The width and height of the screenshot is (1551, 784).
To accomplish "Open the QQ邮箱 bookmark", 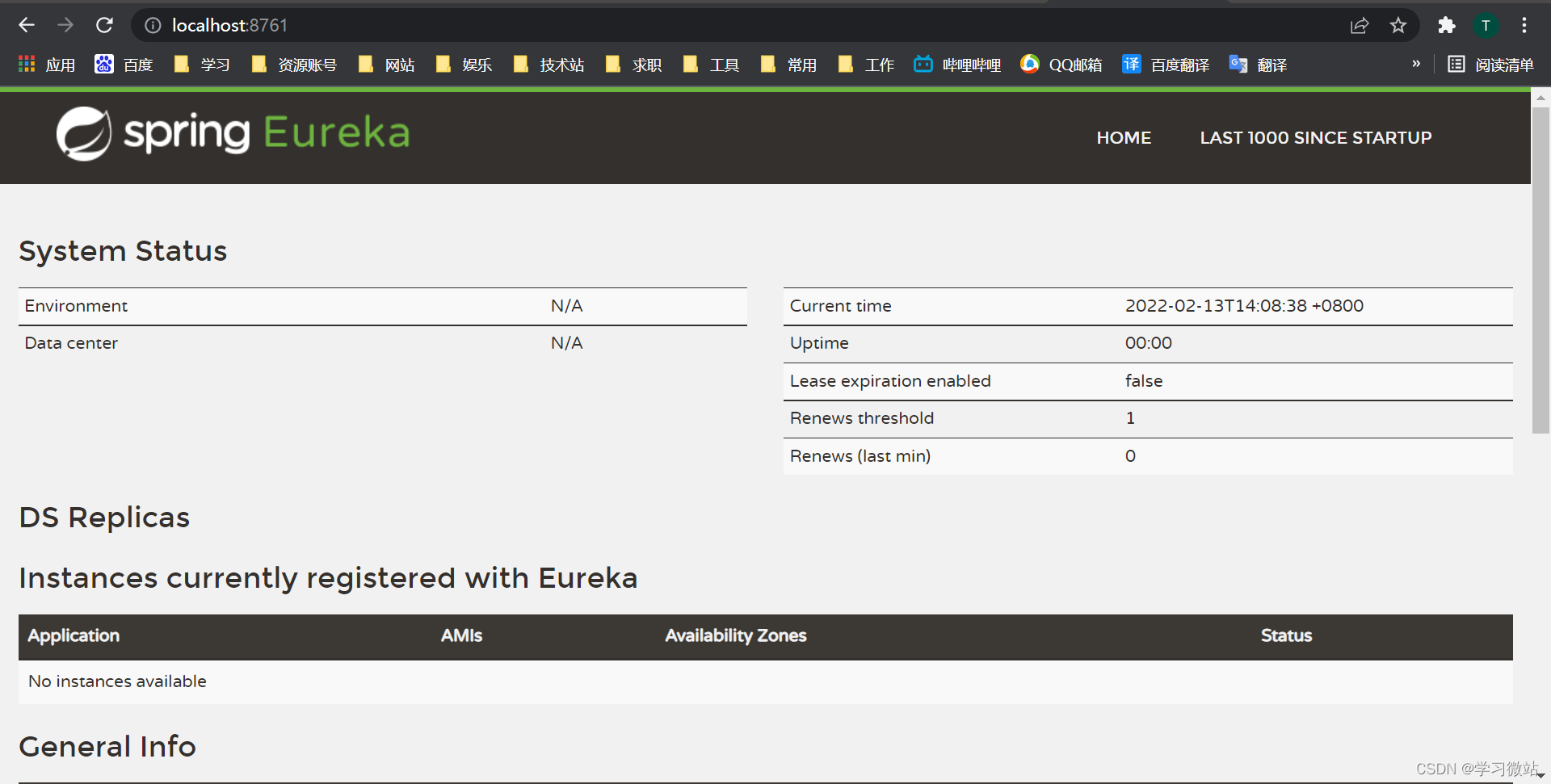I will (x=1061, y=65).
